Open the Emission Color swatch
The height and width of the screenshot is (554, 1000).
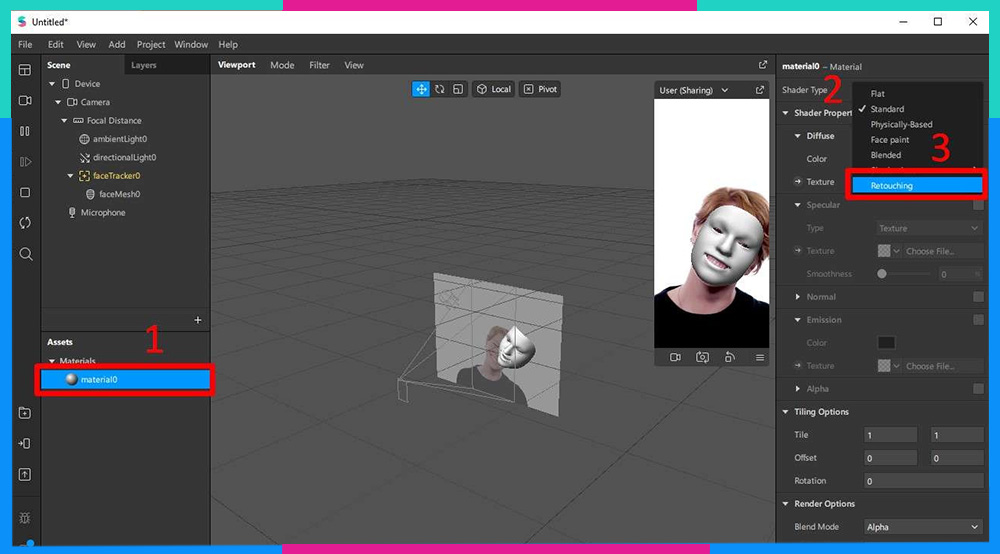(x=886, y=343)
